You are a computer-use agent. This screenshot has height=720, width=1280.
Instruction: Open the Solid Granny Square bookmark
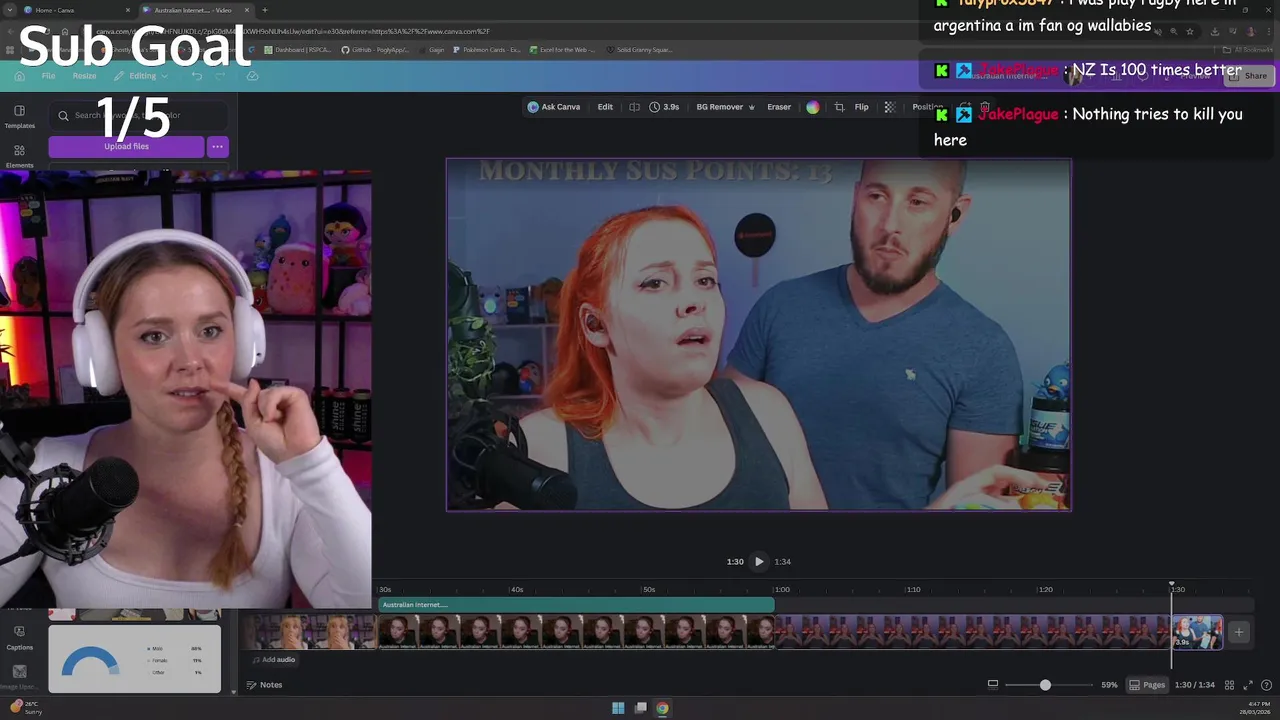pos(639,49)
